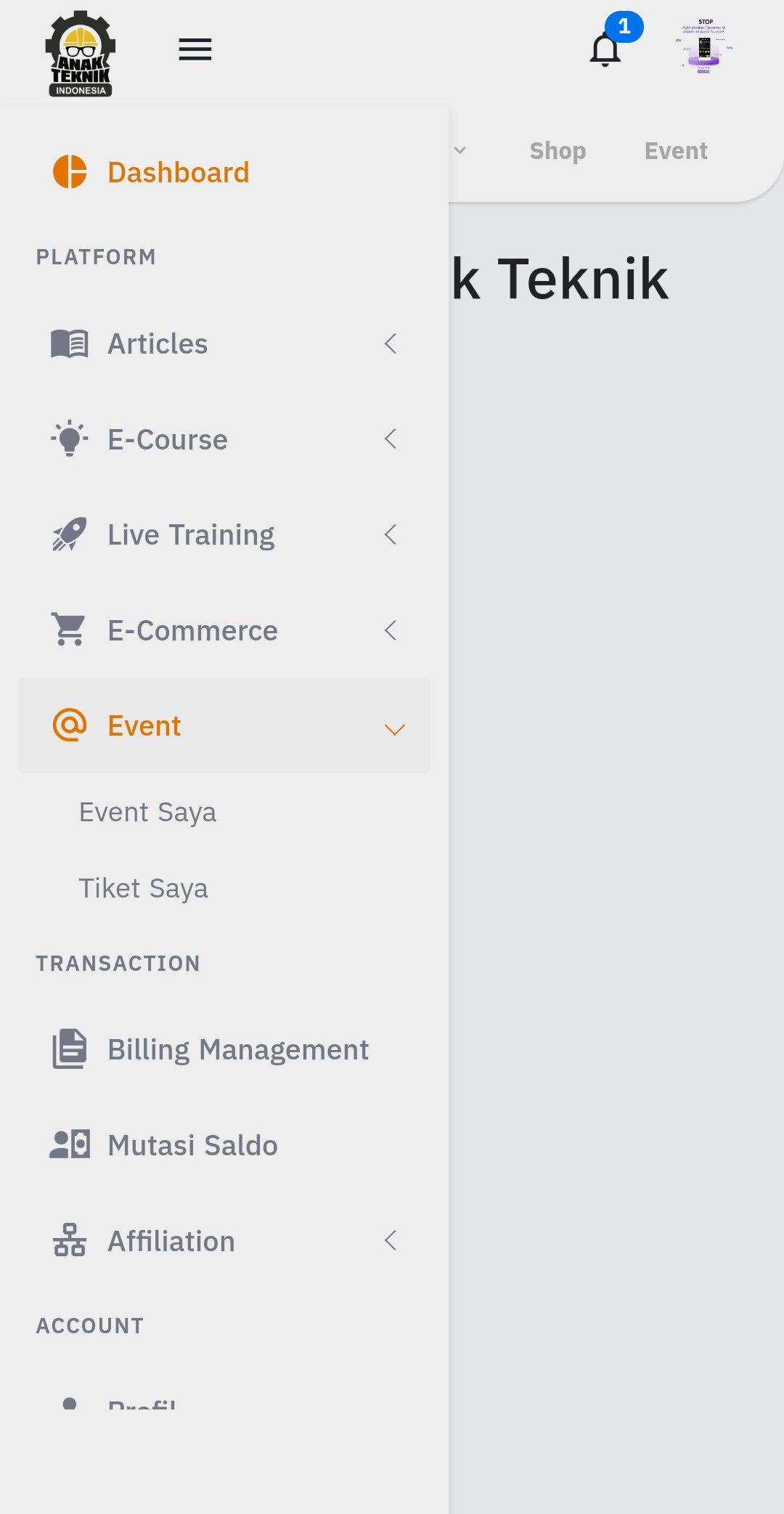Image resolution: width=784 pixels, height=1514 pixels.
Task: Go to the Event top navigation tab
Action: 676,151
